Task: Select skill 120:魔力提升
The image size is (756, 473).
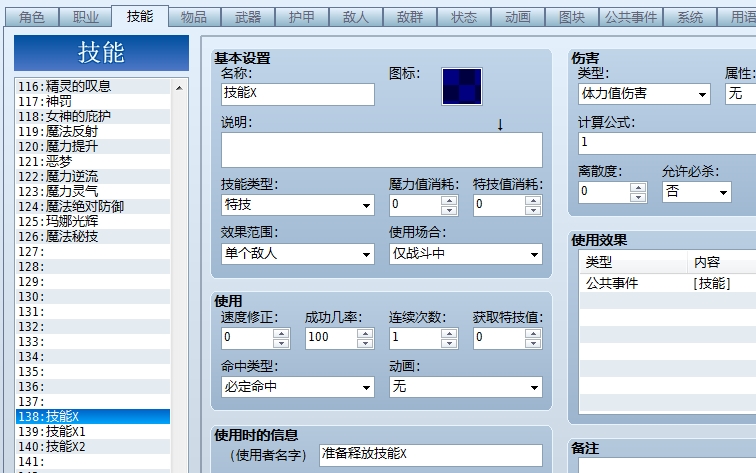Action: tap(93, 146)
